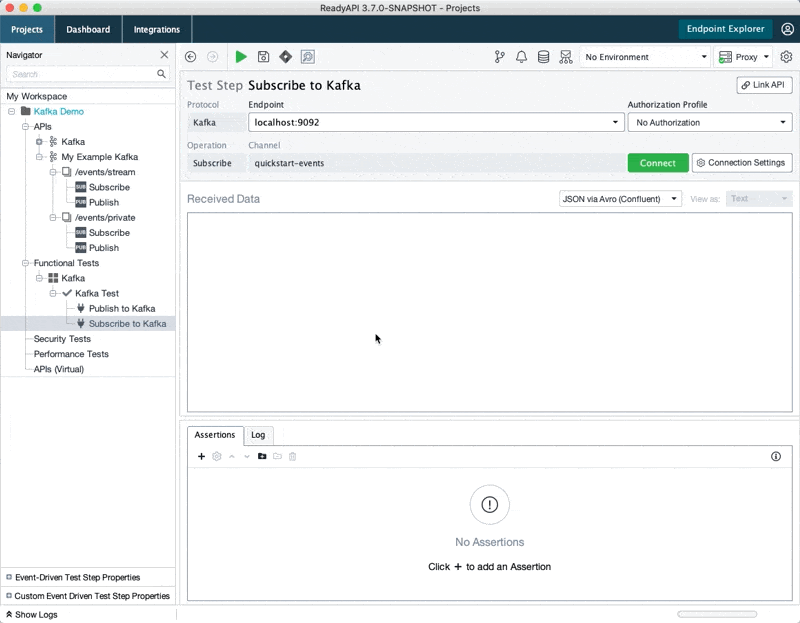Click the green Run test step icon
The width and height of the screenshot is (800, 623).
(241, 57)
